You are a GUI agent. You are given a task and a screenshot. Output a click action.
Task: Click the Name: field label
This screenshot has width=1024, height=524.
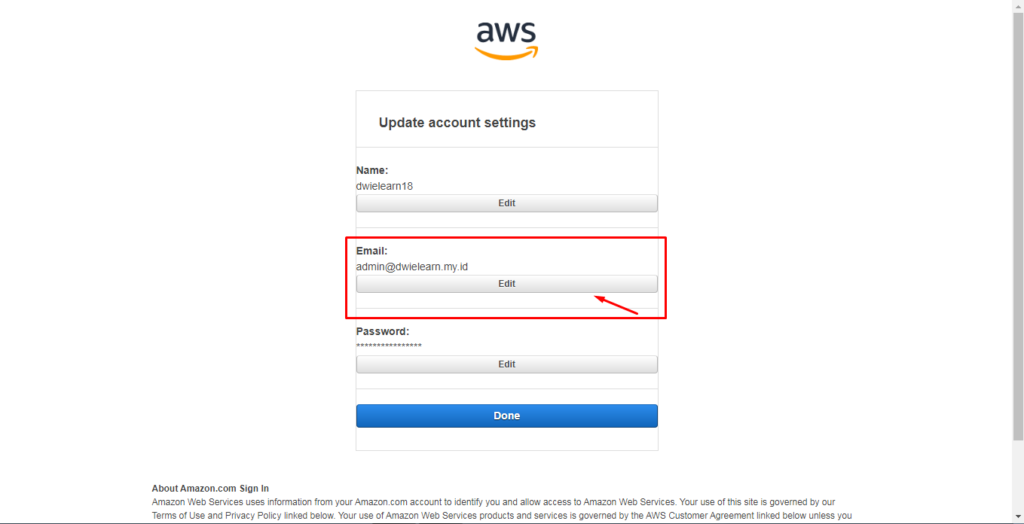[372, 170]
